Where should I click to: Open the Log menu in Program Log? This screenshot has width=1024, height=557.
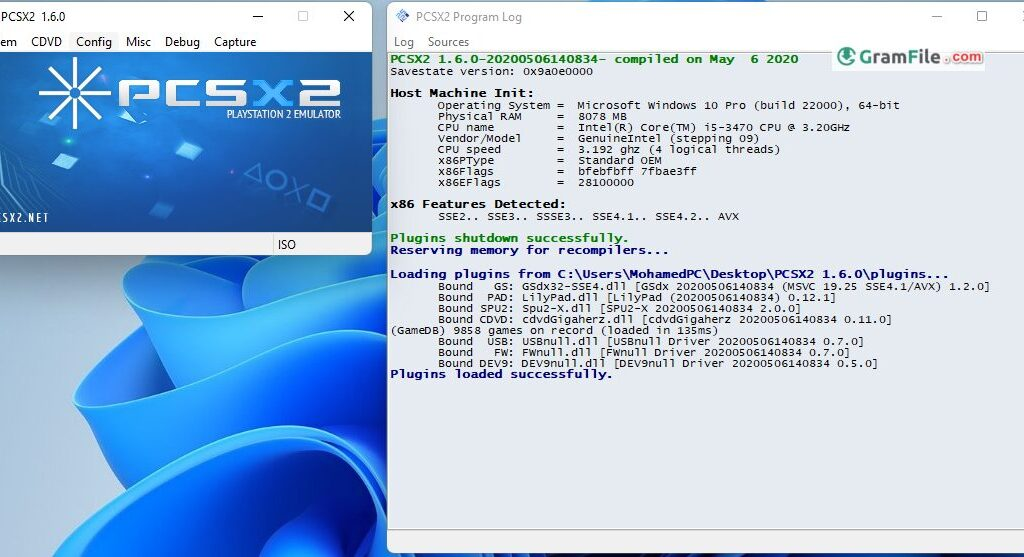click(404, 42)
